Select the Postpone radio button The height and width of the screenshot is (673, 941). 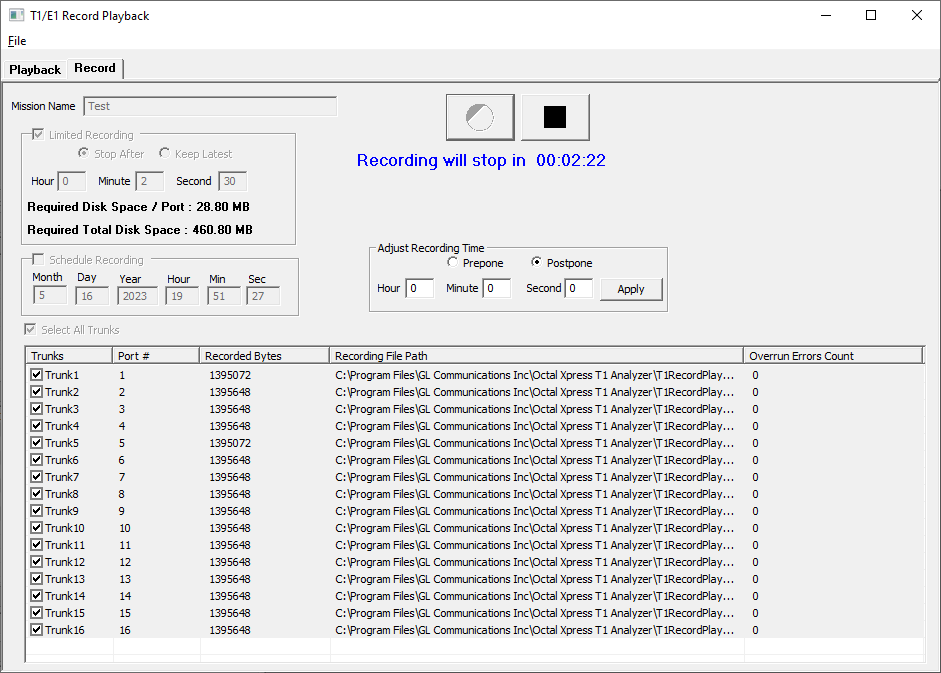(x=536, y=262)
